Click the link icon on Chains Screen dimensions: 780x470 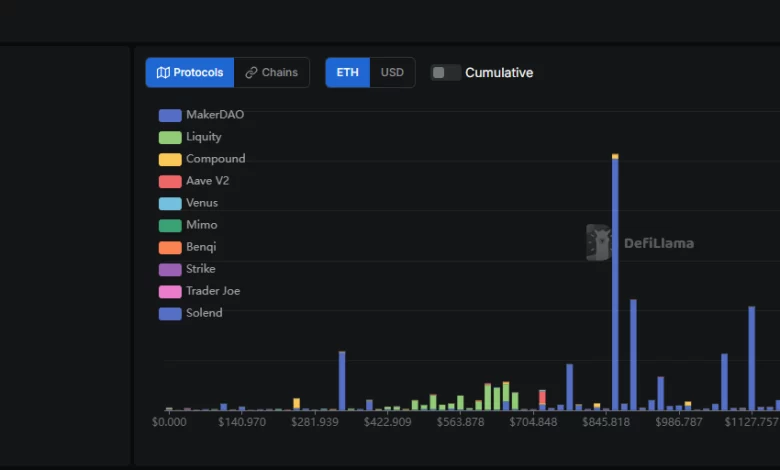coord(251,73)
